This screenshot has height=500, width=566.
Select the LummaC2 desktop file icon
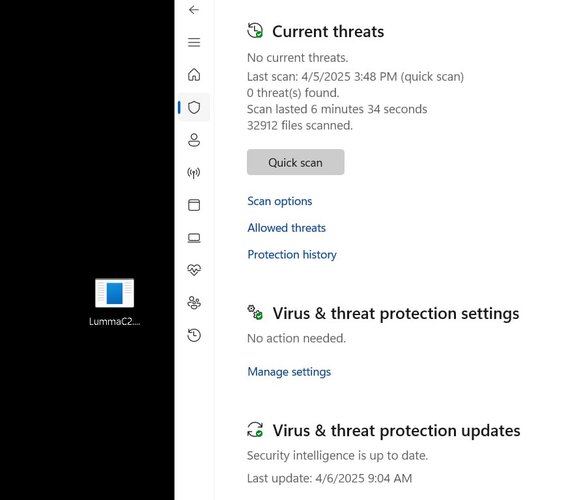click(x=114, y=302)
